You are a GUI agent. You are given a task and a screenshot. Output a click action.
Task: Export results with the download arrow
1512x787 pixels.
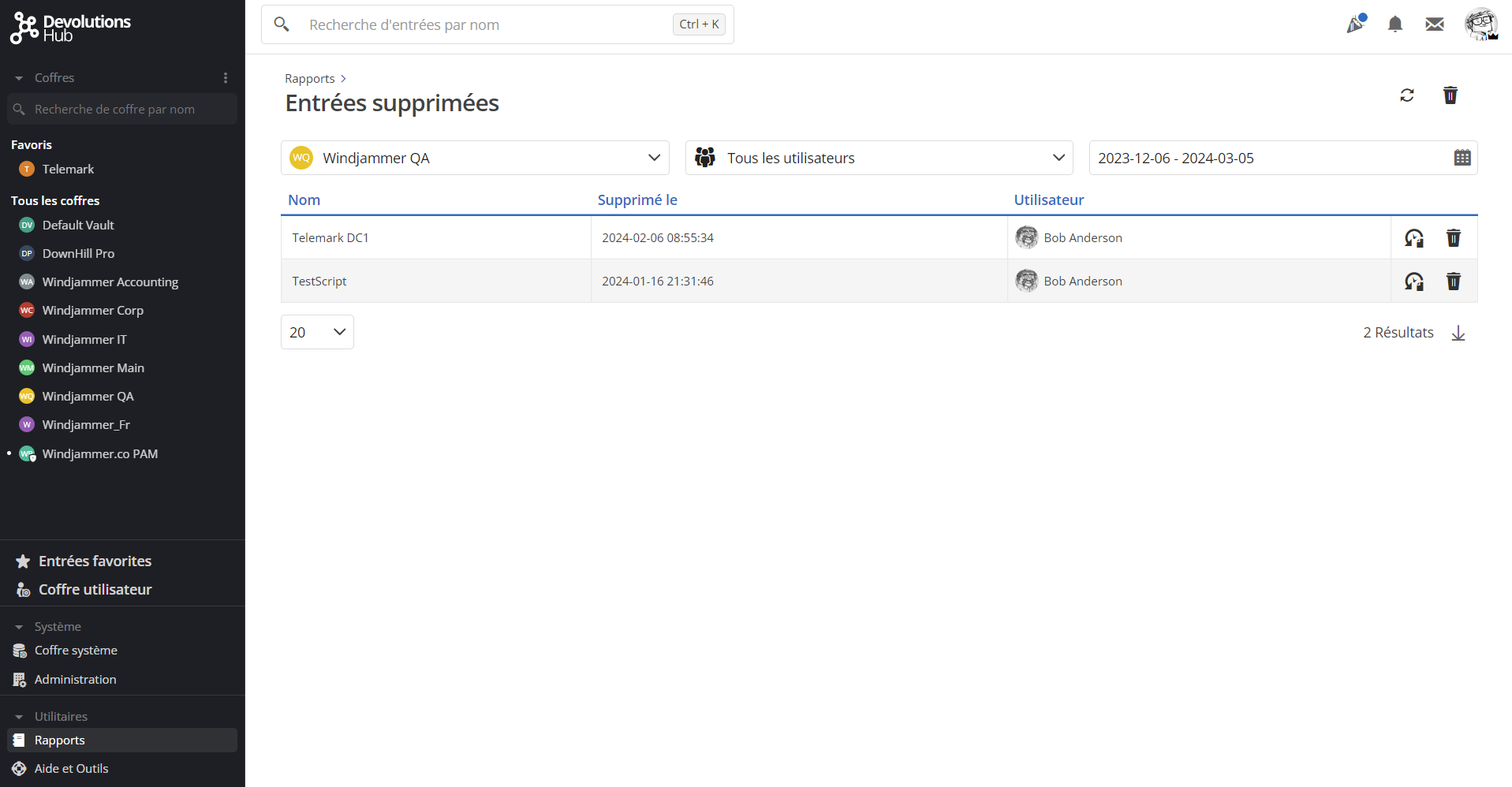(1458, 333)
